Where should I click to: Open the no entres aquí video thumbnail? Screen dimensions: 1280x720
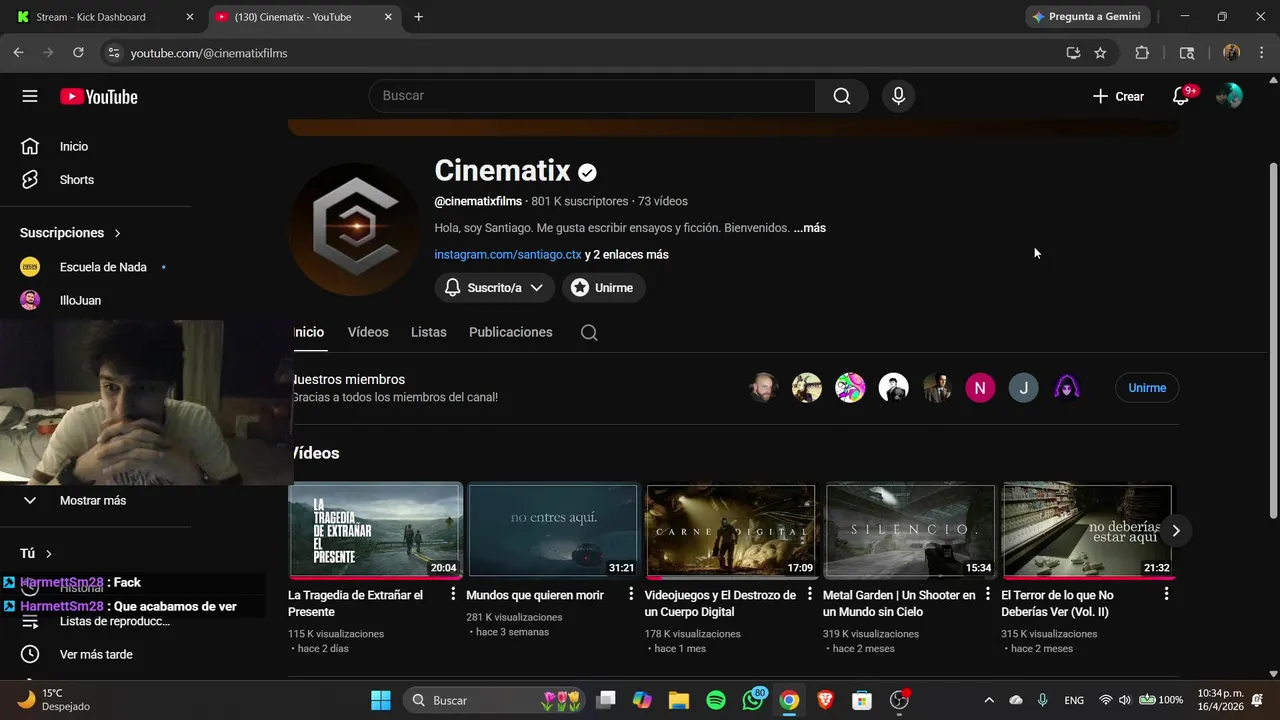pyautogui.click(x=553, y=531)
